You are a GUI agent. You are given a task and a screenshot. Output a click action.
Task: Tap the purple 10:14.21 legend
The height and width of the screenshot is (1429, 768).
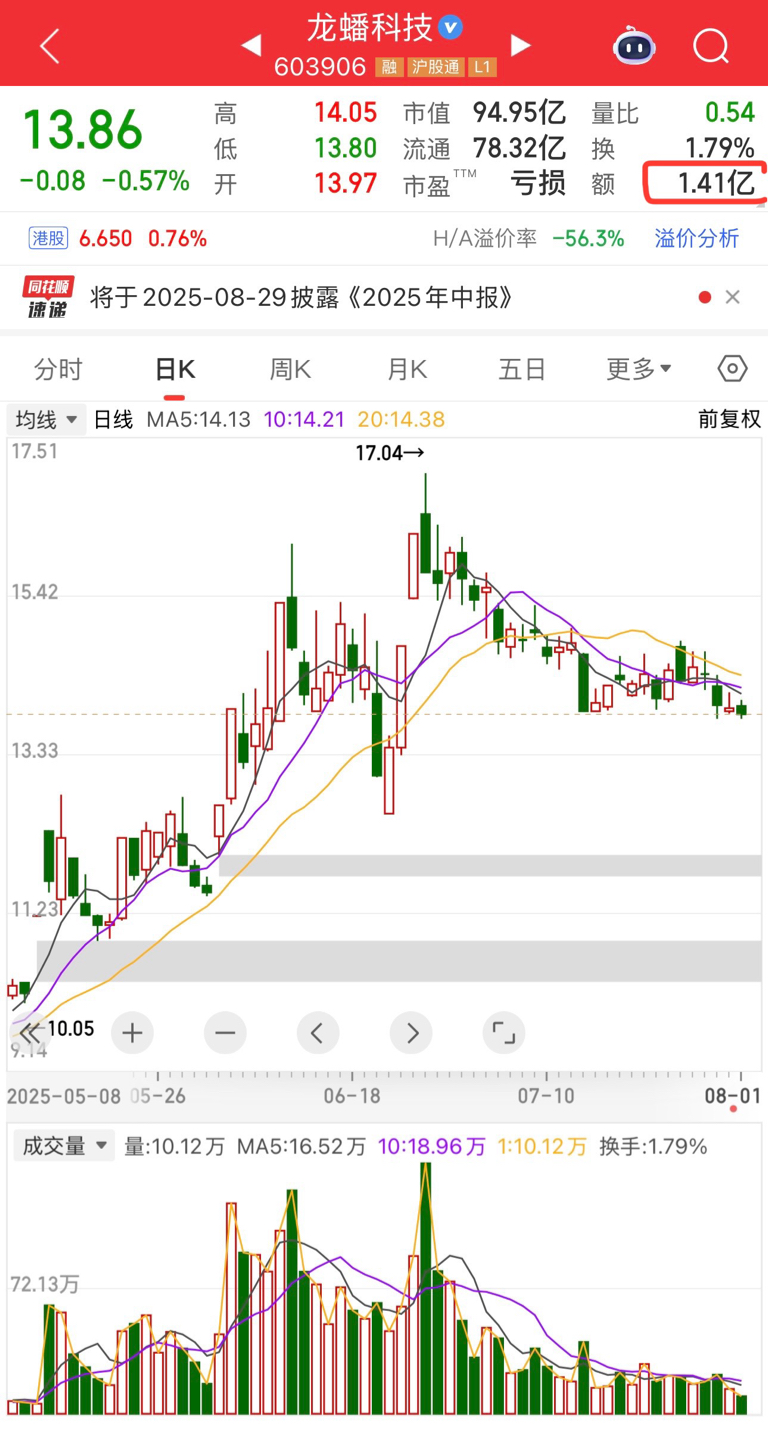(304, 420)
